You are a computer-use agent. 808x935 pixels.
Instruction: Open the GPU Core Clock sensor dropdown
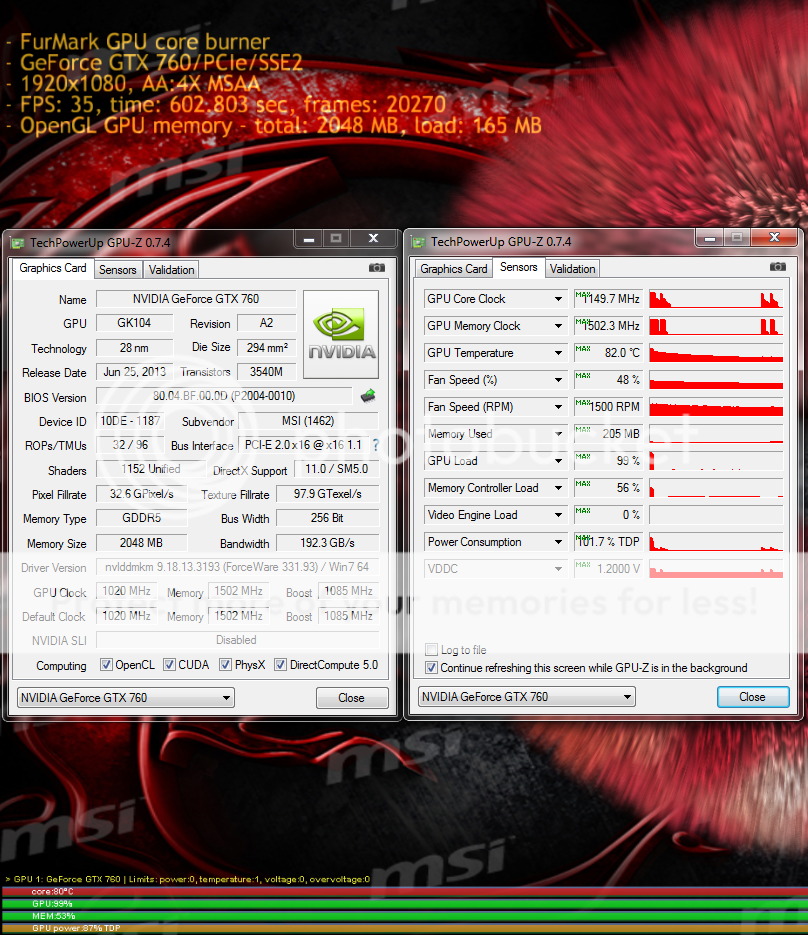click(559, 299)
